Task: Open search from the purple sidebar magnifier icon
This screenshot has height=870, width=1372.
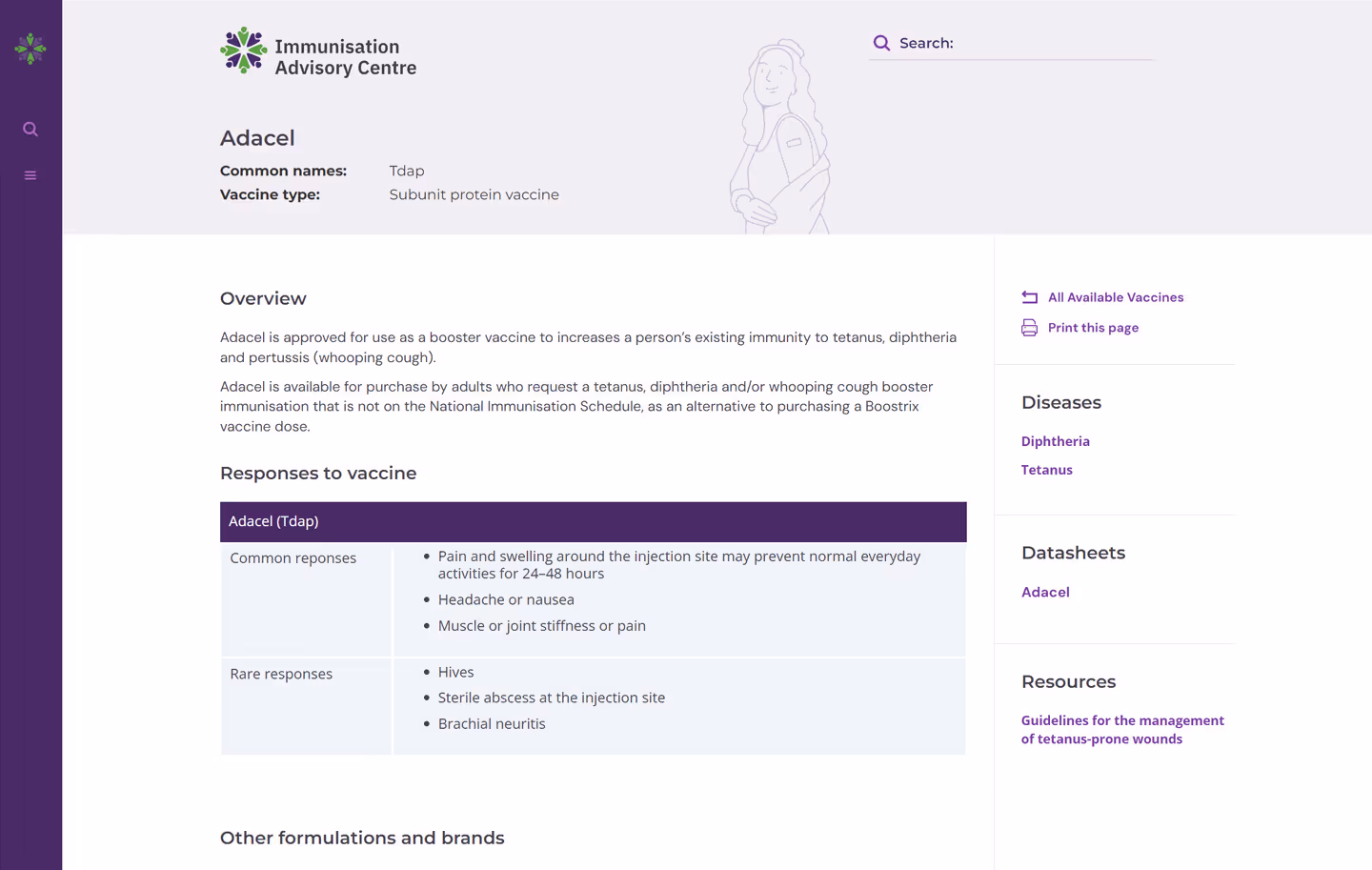Action: point(30,129)
